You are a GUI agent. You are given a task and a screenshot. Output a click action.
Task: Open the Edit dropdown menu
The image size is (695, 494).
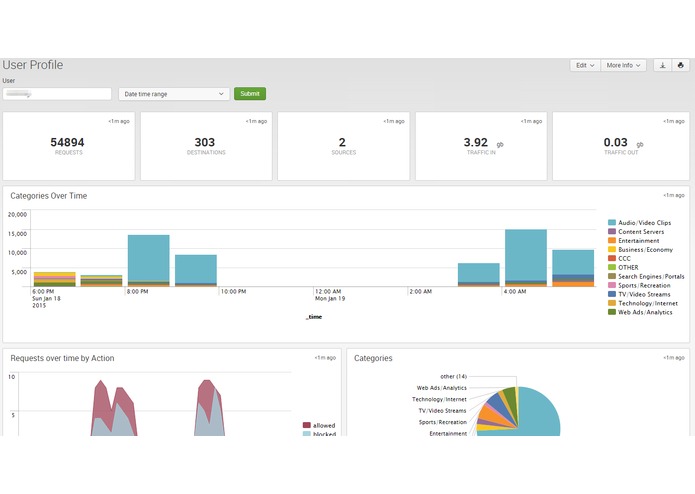(585, 66)
